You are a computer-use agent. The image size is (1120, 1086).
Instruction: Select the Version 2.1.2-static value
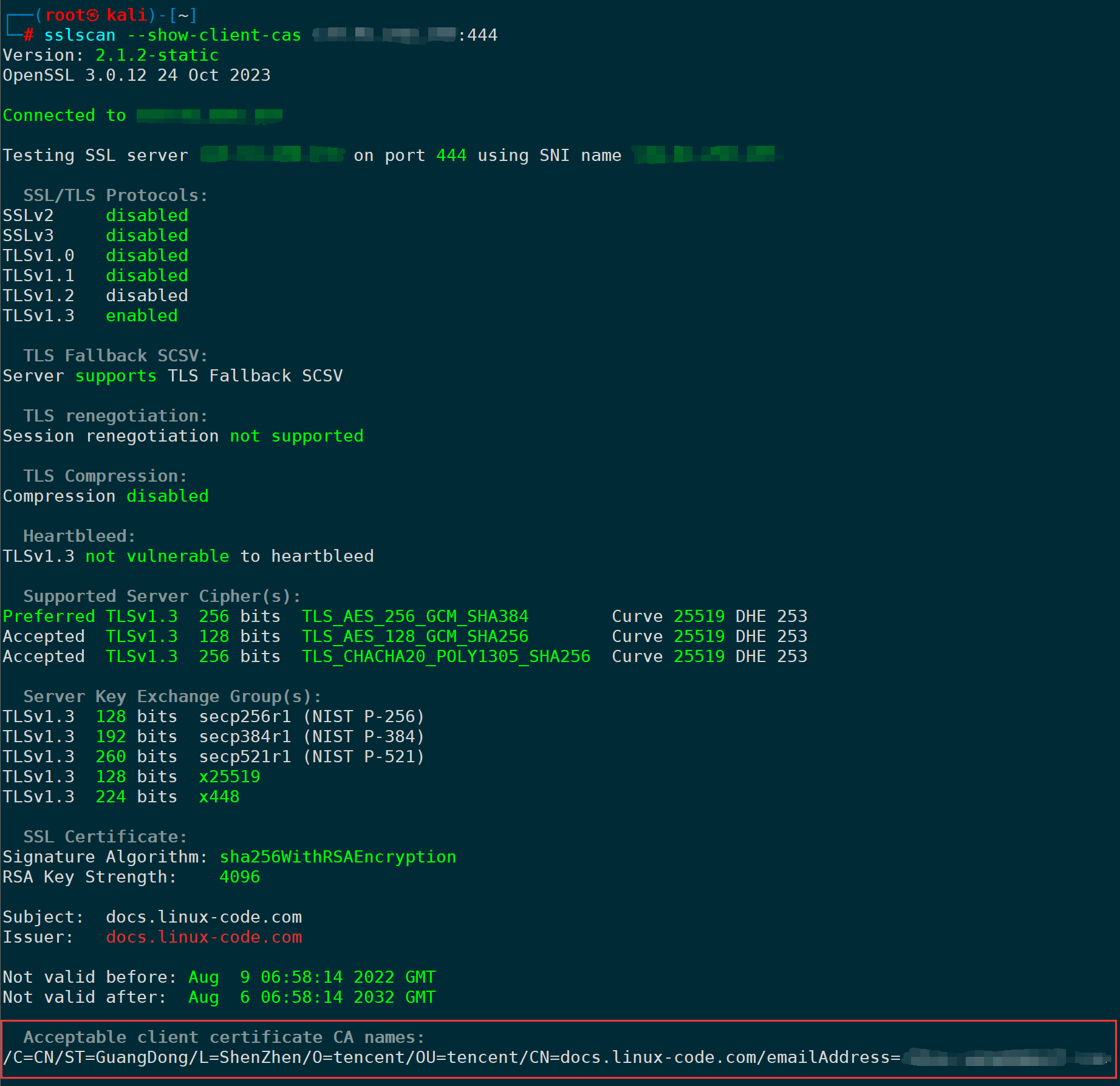pyautogui.click(x=157, y=55)
